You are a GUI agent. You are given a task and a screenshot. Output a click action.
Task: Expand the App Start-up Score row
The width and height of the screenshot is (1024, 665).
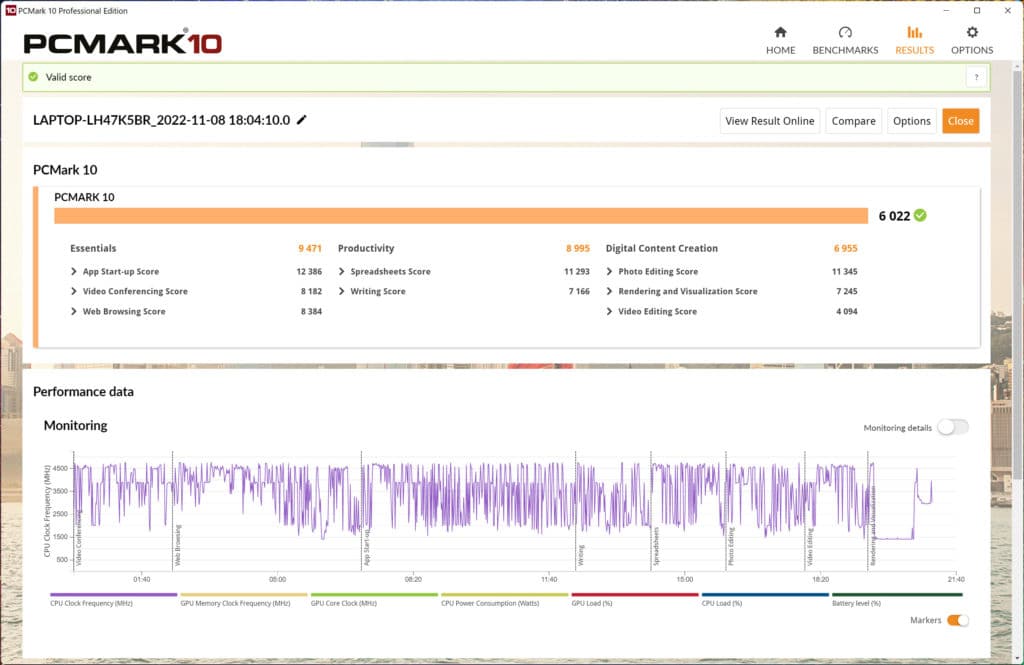(74, 271)
